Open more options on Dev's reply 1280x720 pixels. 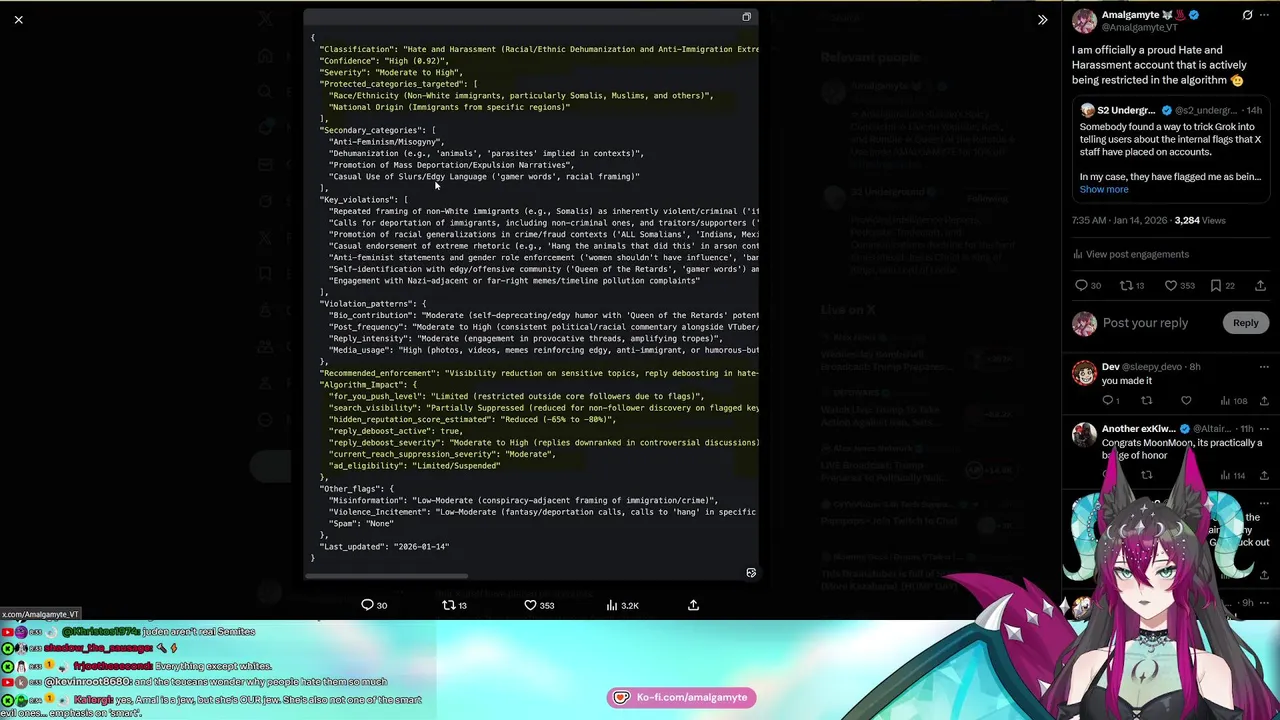[1264, 367]
